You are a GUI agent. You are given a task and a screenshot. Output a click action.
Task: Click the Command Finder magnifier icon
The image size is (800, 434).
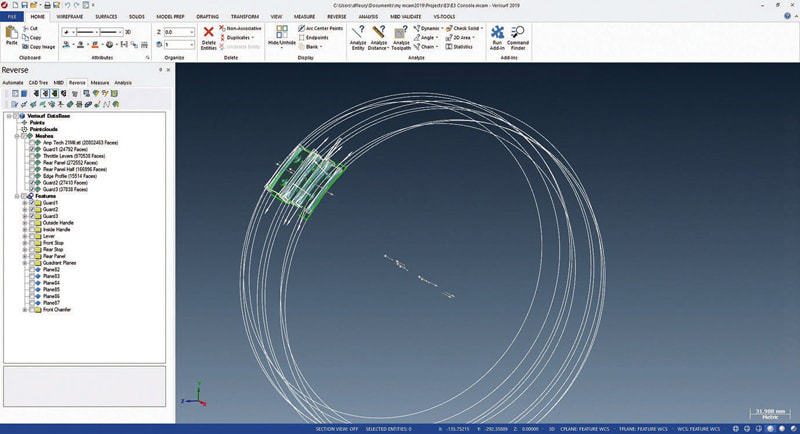pyautogui.click(x=517, y=33)
